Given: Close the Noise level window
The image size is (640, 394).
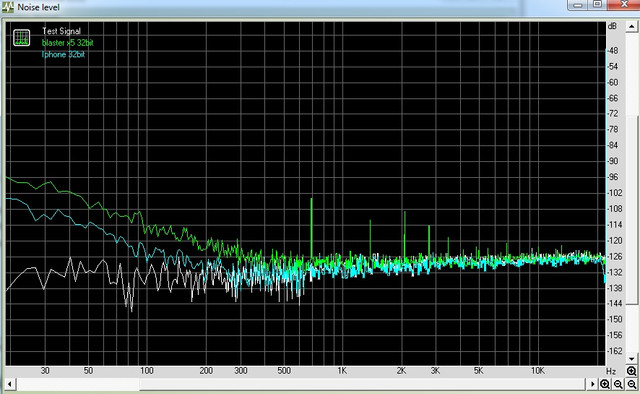Looking at the screenshot, I should point(624,4).
